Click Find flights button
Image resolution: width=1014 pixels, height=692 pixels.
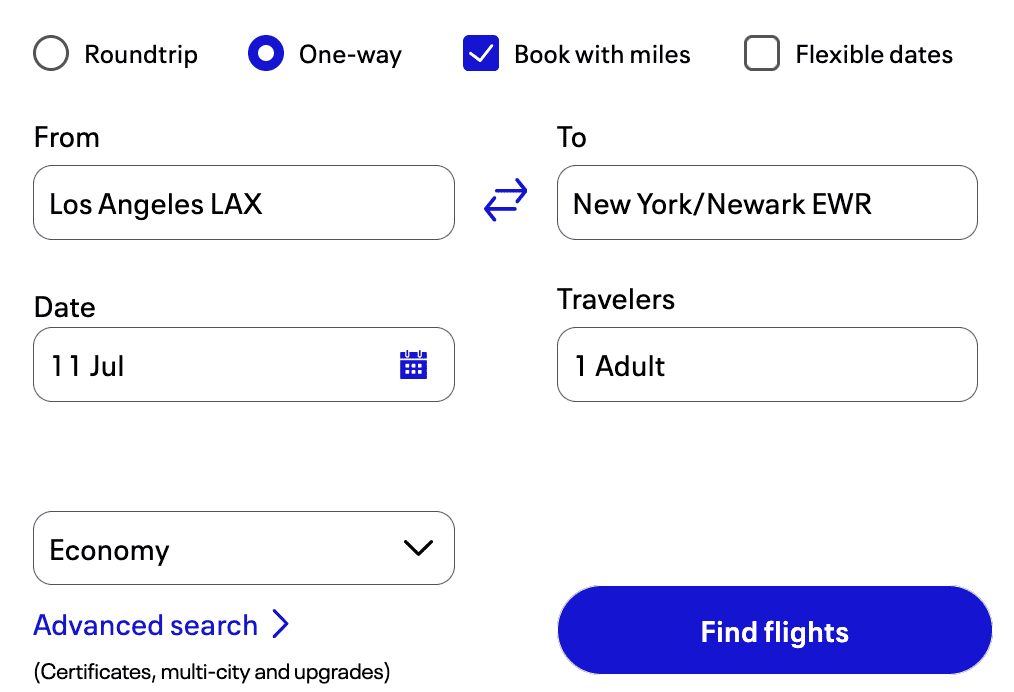click(x=774, y=631)
